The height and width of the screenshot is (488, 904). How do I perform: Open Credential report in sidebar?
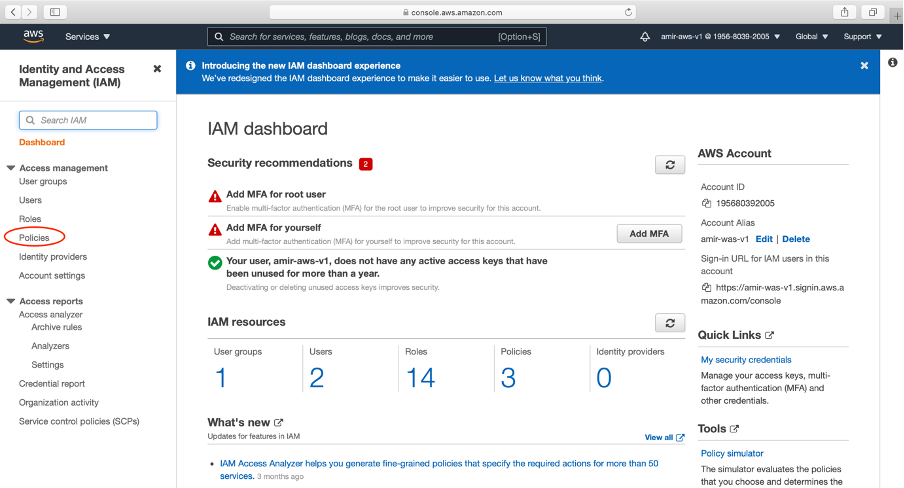click(52, 384)
